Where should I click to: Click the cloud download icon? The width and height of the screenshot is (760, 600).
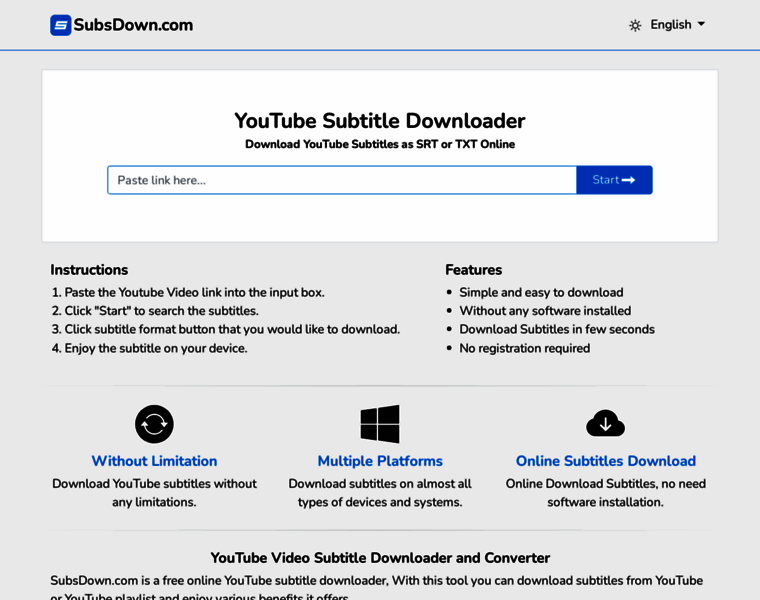[x=605, y=424]
